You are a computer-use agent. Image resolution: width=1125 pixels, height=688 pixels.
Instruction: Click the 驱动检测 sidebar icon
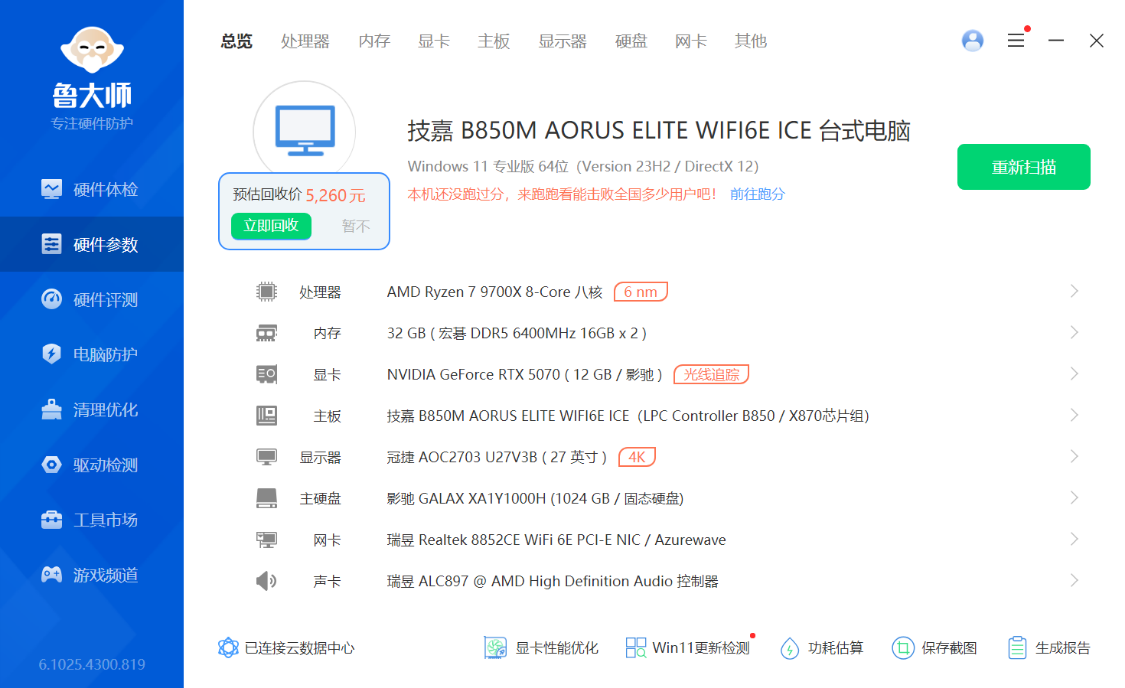tap(52, 464)
